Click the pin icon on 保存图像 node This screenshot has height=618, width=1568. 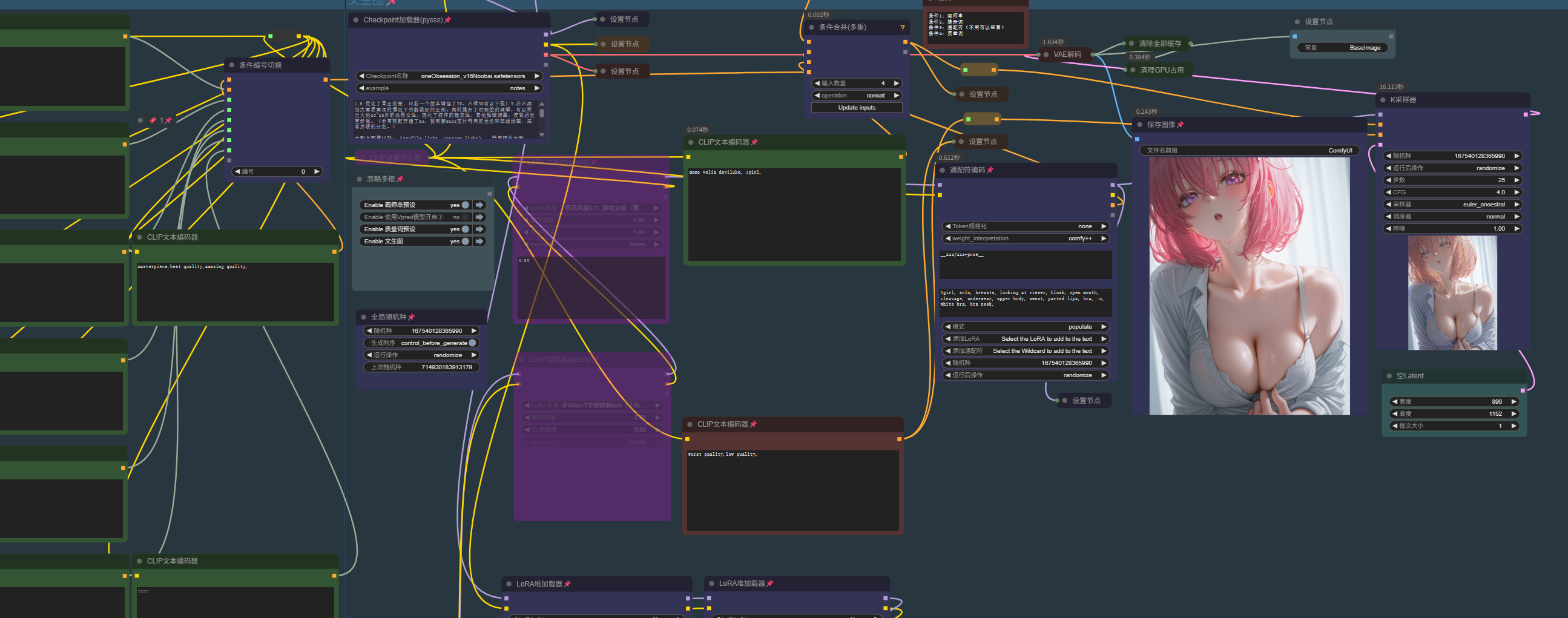pyautogui.click(x=1181, y=125)
